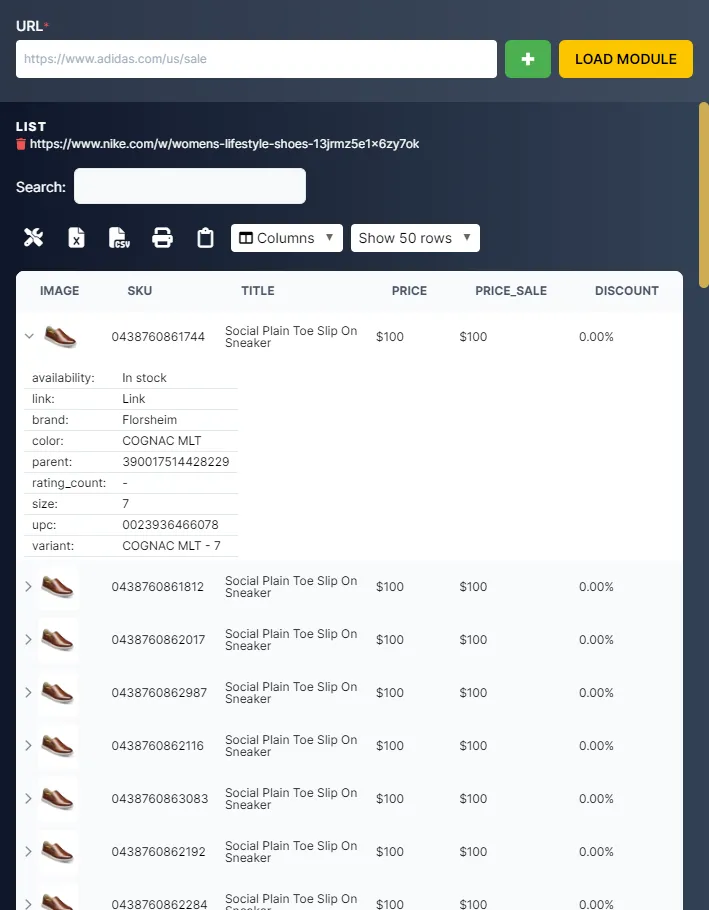The height and width of the screenshot is (910, 709).
Task: Click the vertical page scrollbar thumb
Action: [x=703, y=195]
